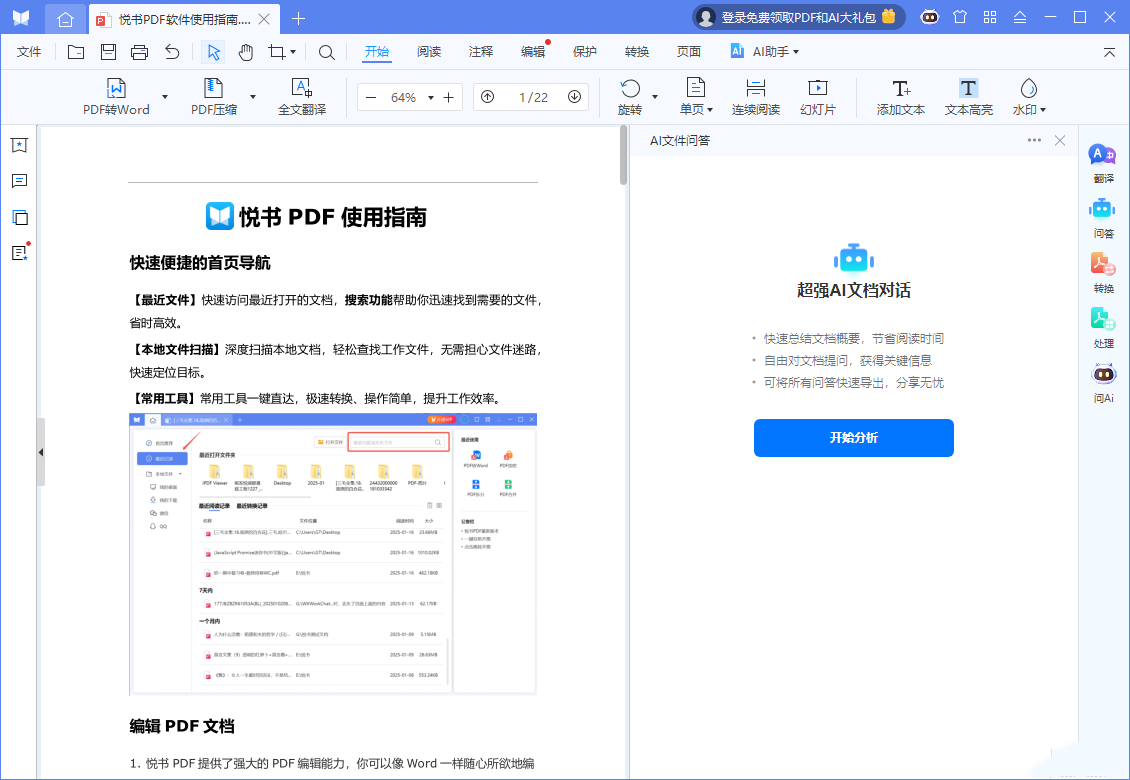Open the 单页 page layout dropdown
This screenshot has width=1130, height=780.
click(696, 97)
